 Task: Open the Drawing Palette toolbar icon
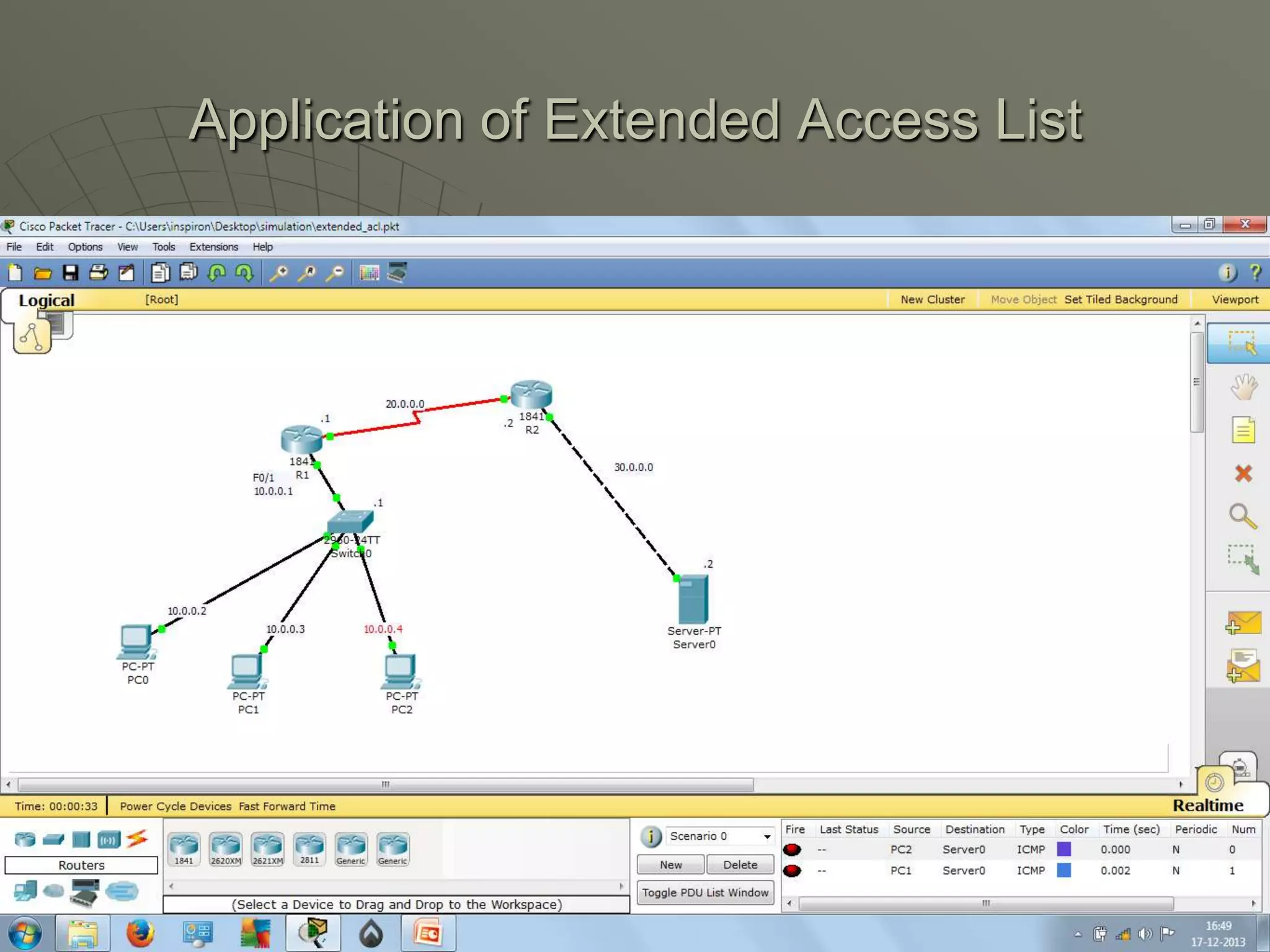[369, 273]
